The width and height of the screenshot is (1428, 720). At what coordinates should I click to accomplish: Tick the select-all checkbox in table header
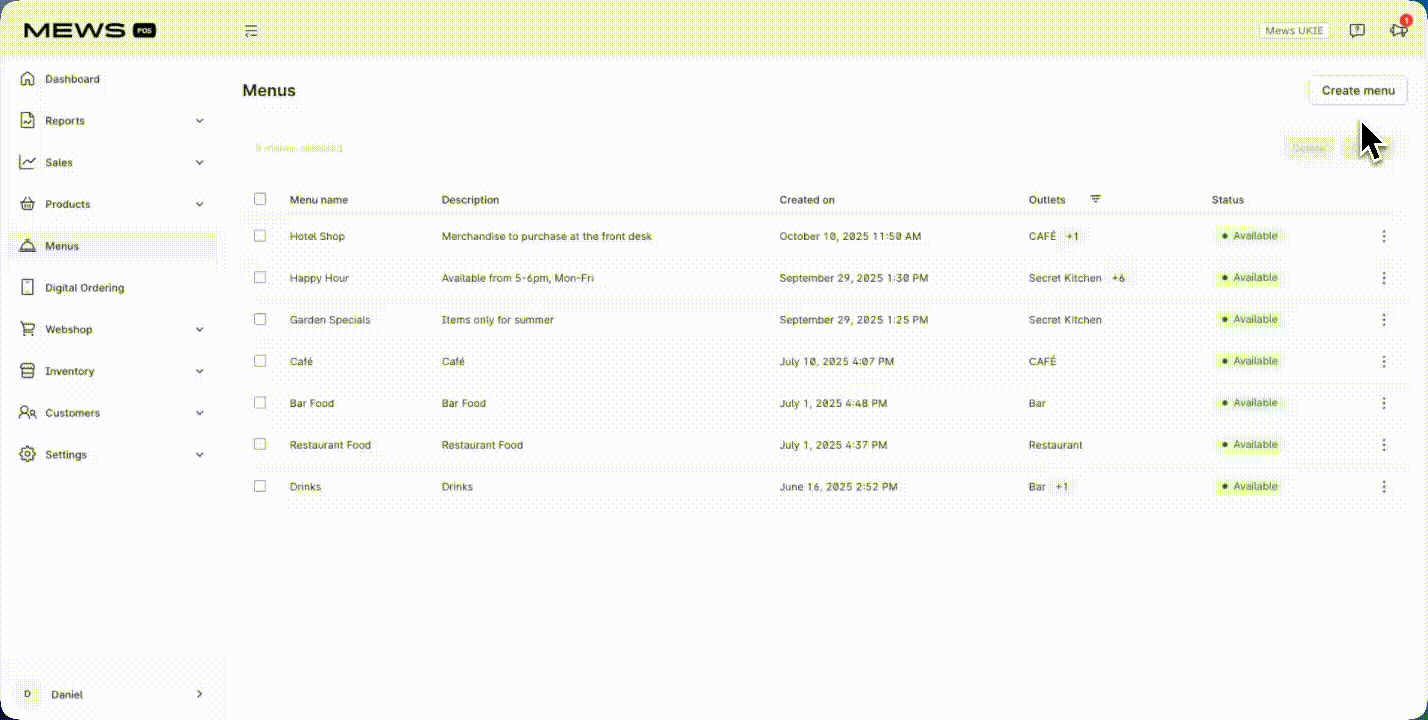pyautogui.click(x=260, y=199)
